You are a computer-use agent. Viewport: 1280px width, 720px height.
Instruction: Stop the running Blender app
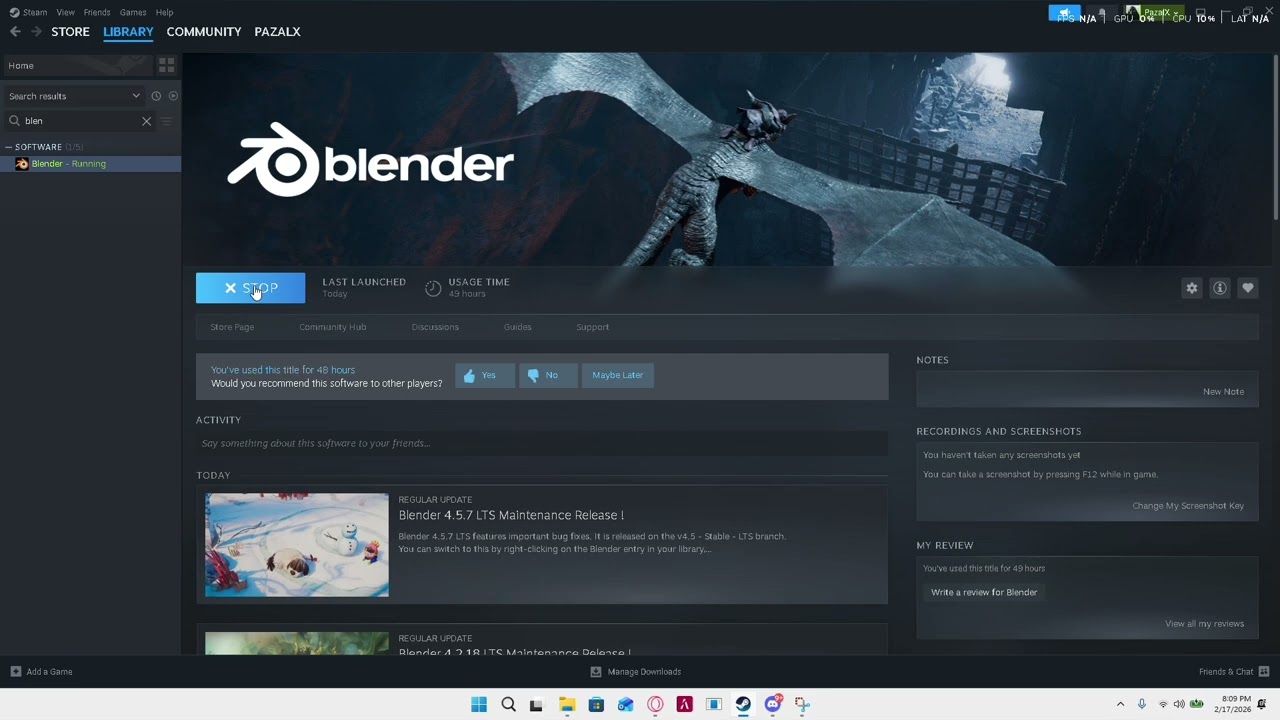[x=250, y=288]
